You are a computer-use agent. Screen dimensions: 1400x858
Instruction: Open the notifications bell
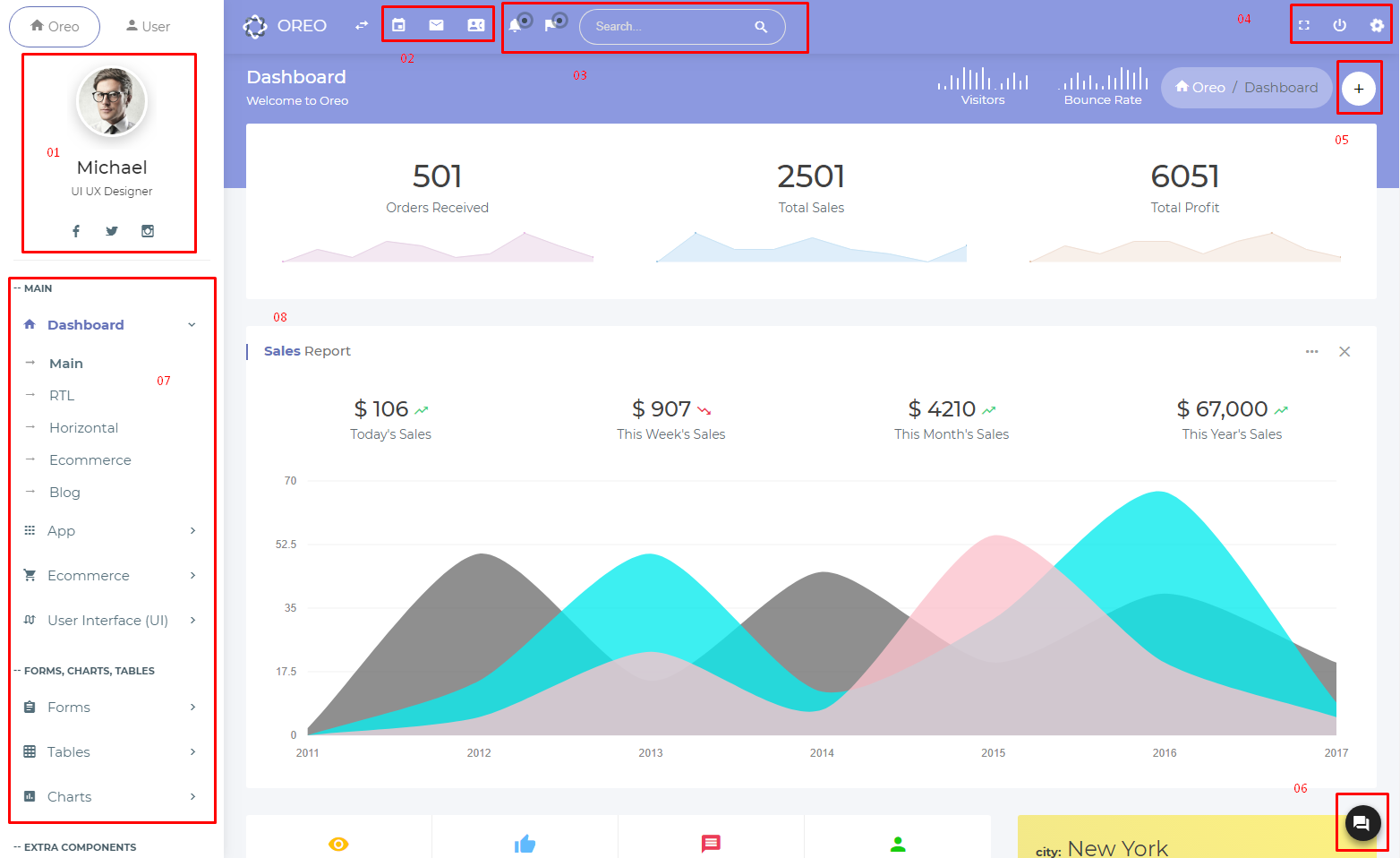515,26
